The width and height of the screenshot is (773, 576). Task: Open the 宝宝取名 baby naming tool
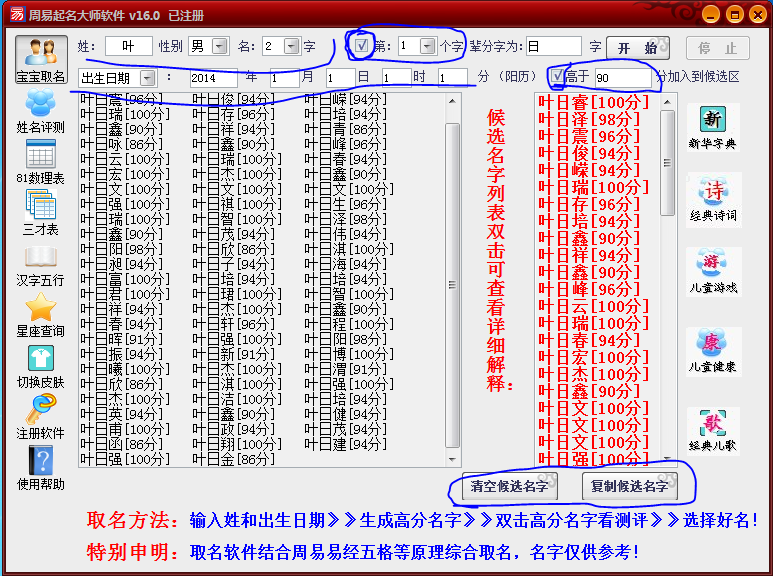point(40,59)
